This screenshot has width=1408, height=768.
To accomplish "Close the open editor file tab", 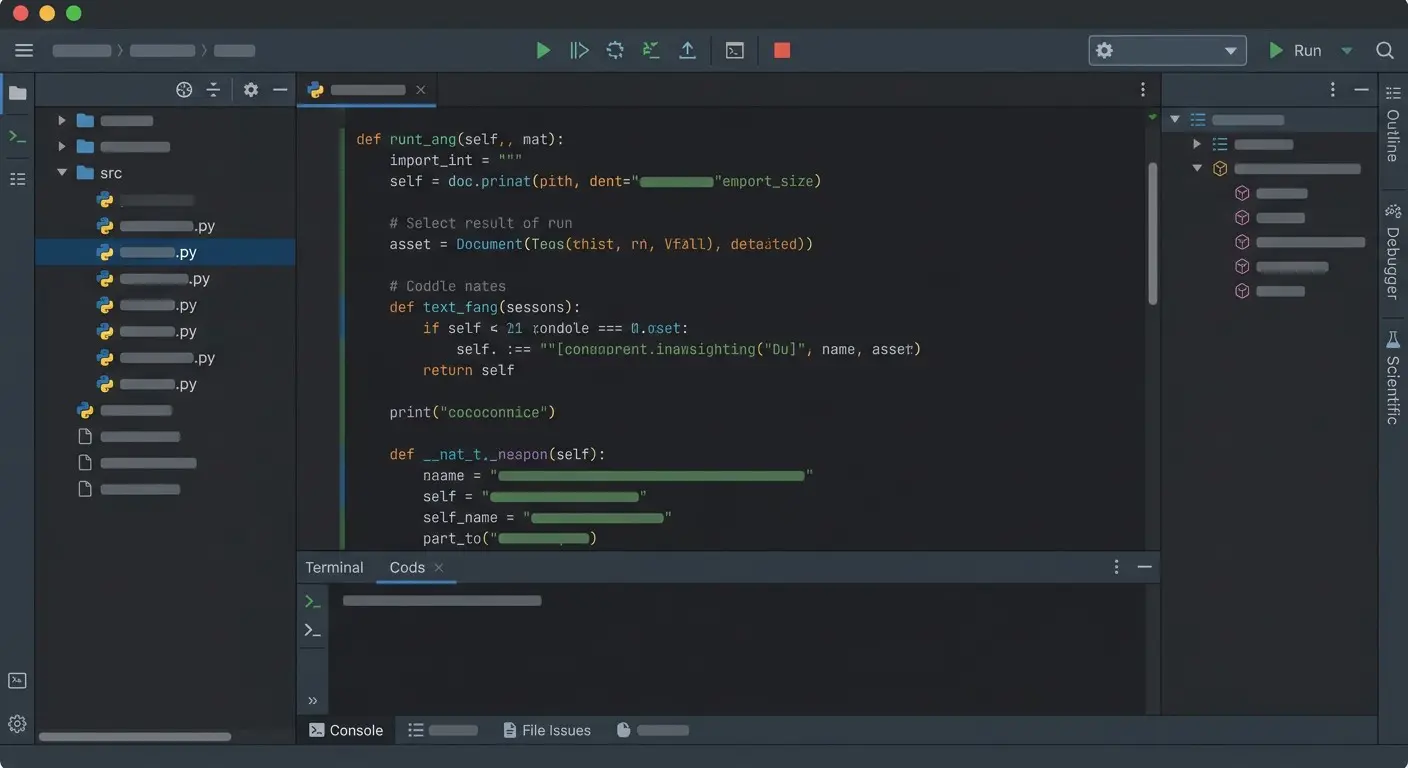I will point(420,90).
